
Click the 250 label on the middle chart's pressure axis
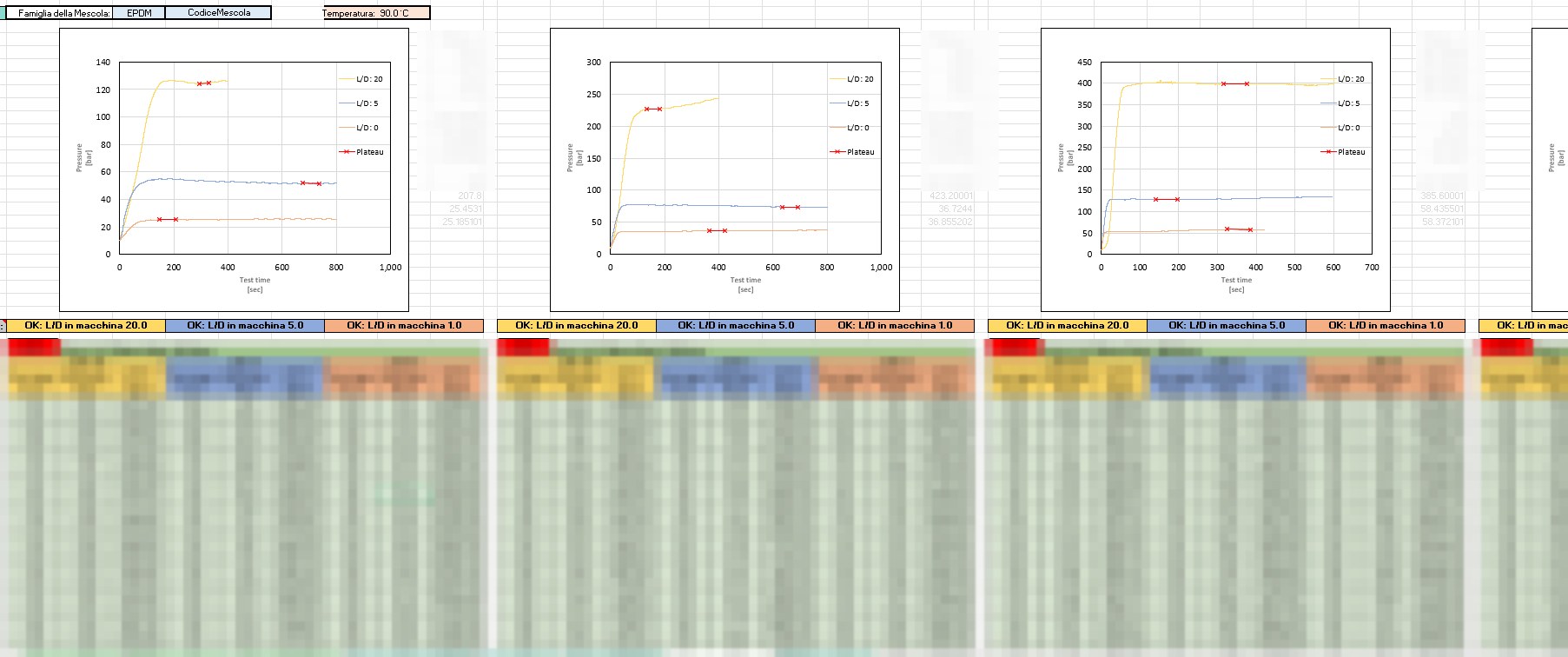(x=594, y=95)
